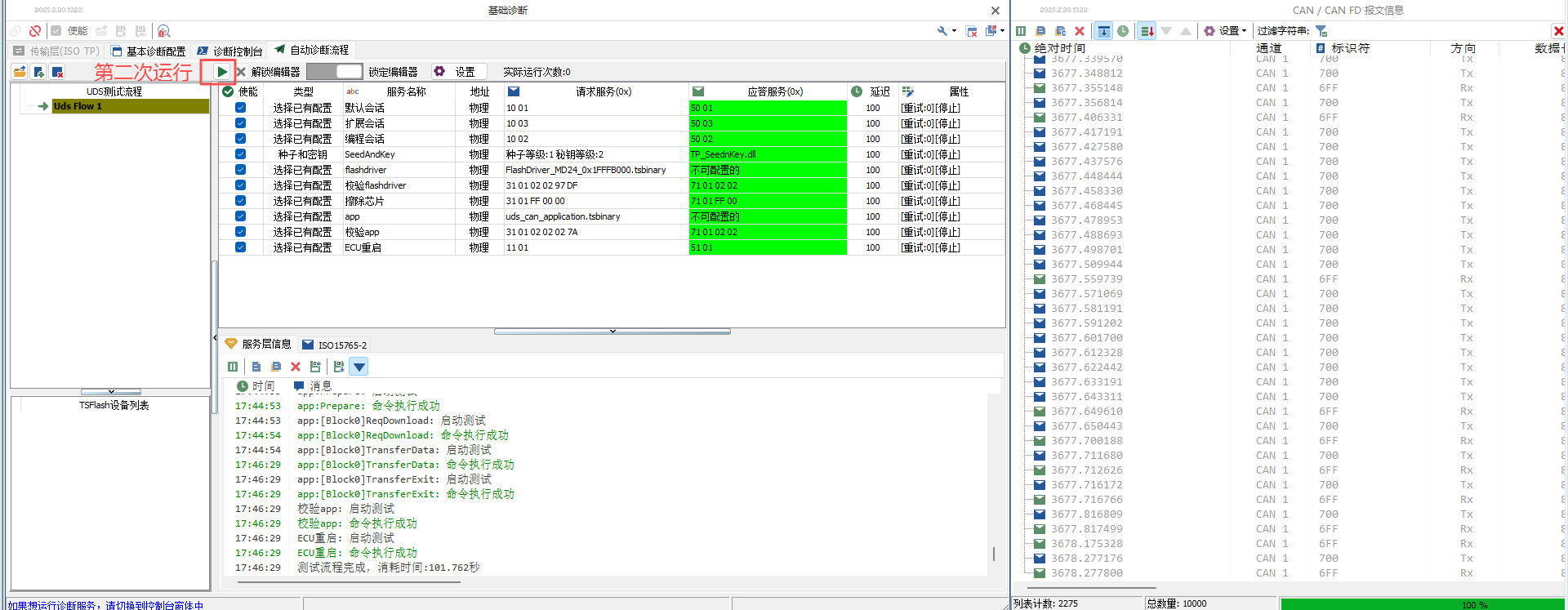Viewport: 1568px width, 610px height.
Task: Click the 31 01 FF 00 00 request cell
Action: pos(596,201)
